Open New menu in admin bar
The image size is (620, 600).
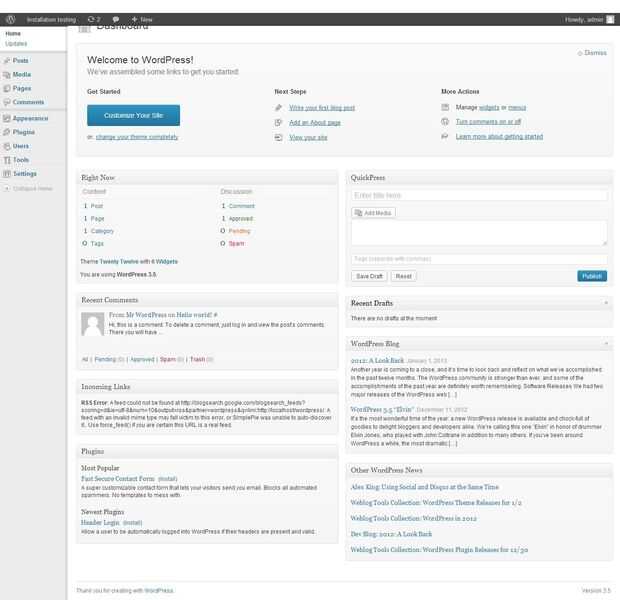tap(142, 19)
